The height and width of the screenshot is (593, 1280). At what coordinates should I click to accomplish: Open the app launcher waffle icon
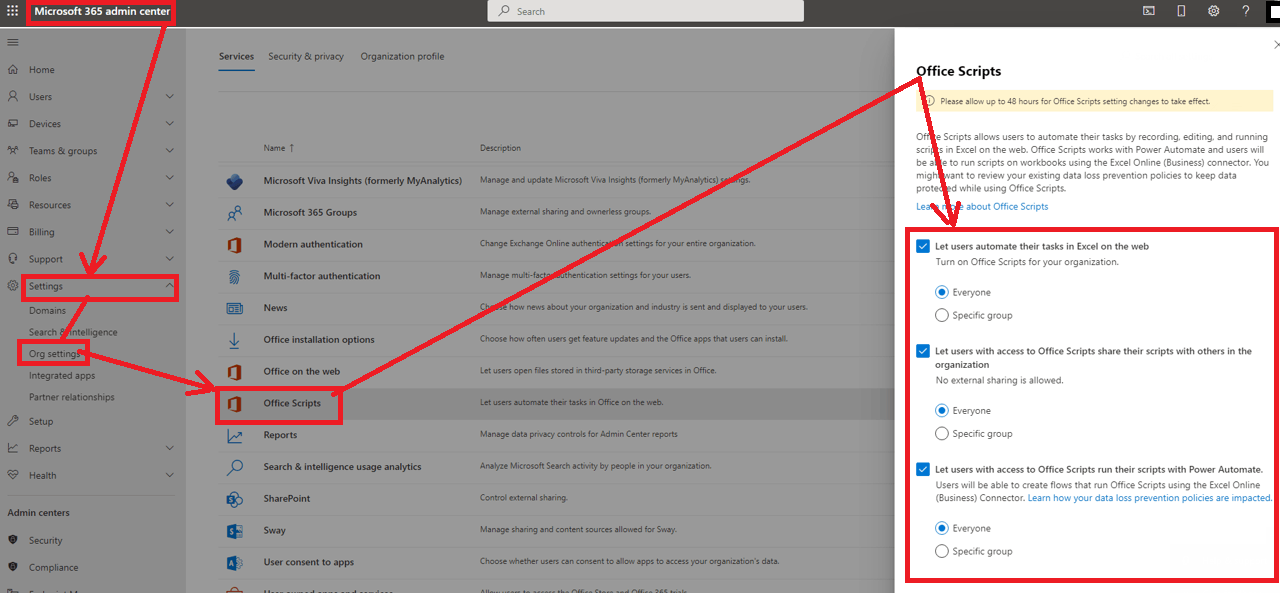tap(13, 11)
